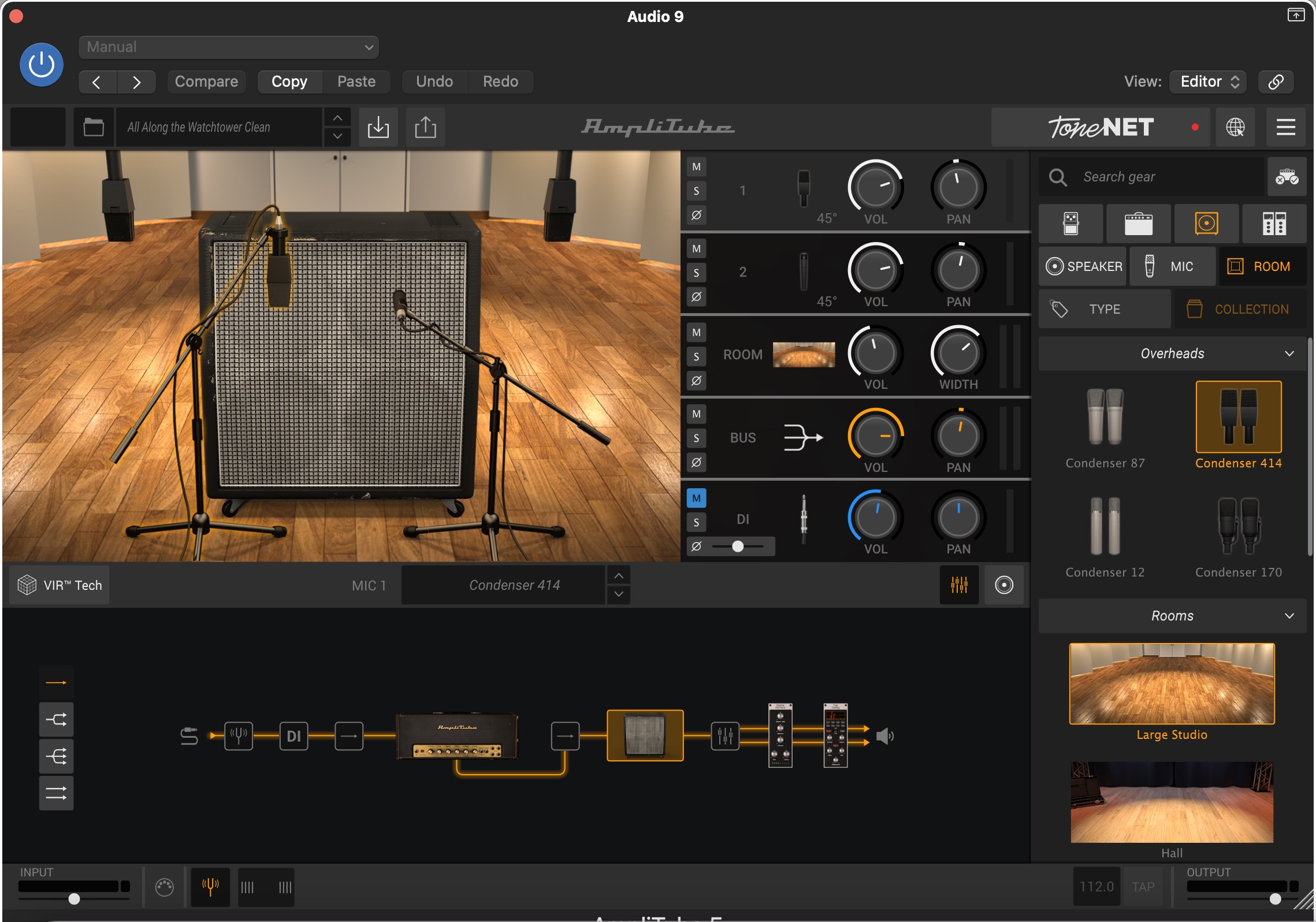Step to next preset with down arrow

pyautogui.click(x=337, y=136)
